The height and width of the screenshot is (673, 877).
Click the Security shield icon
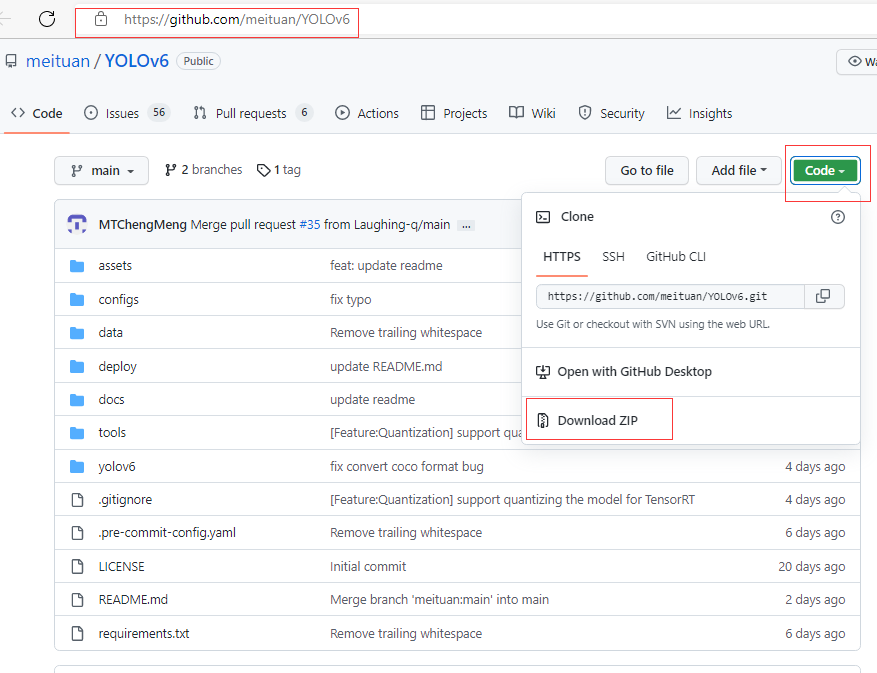[584, 113]
